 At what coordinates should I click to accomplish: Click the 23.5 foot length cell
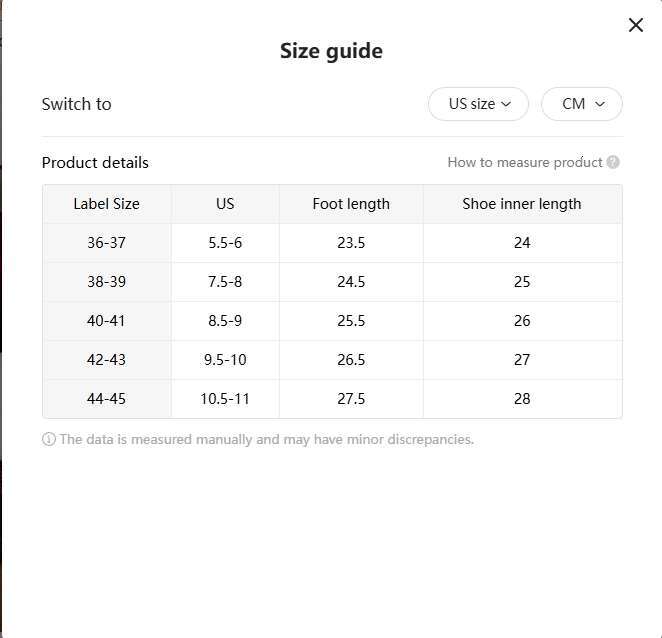click(x=351, y=243)
